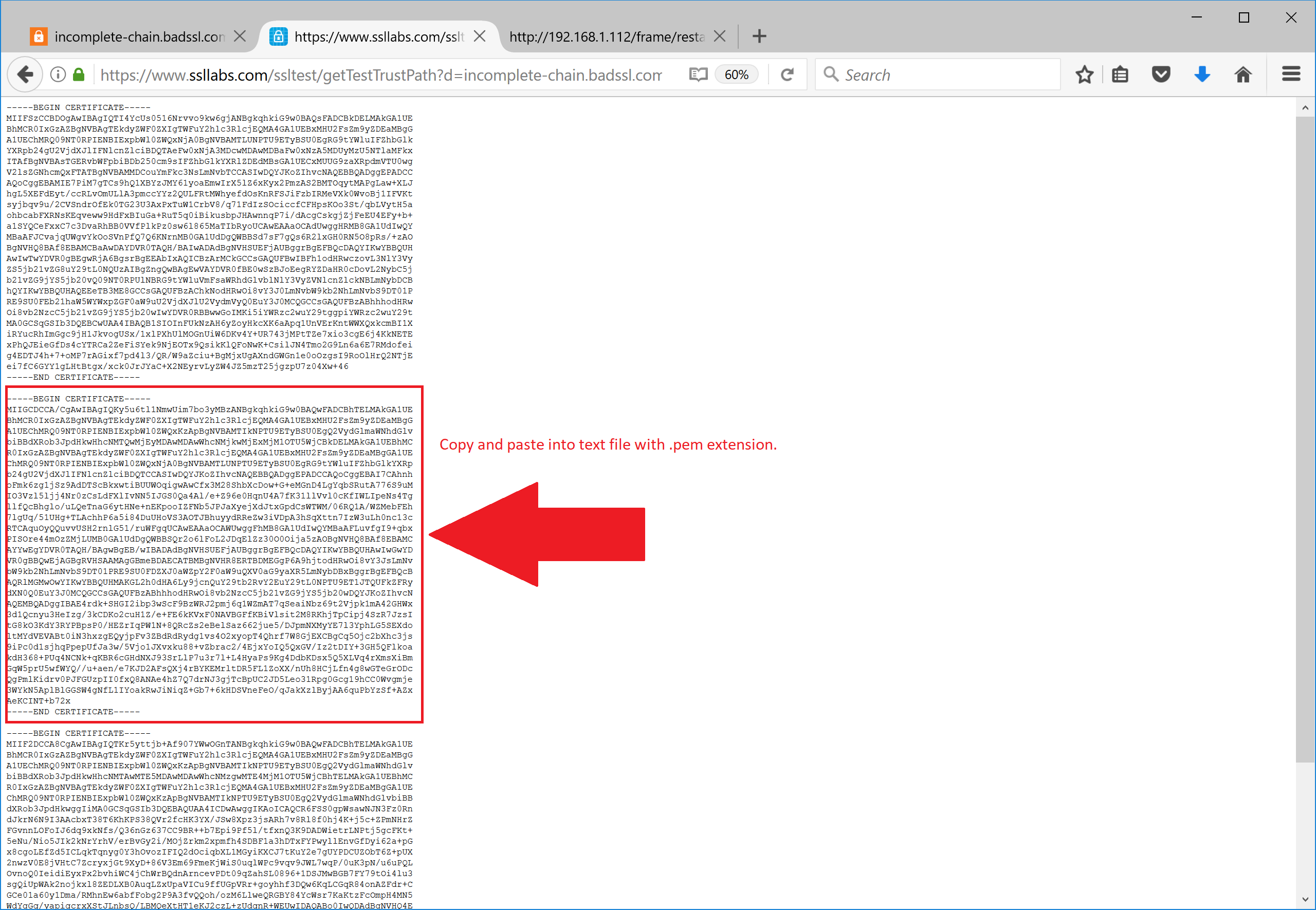Click the first BEGIN CERTIFICATE line
The width and height of the screenshot is (1316, 910).
tap(79, 107)
